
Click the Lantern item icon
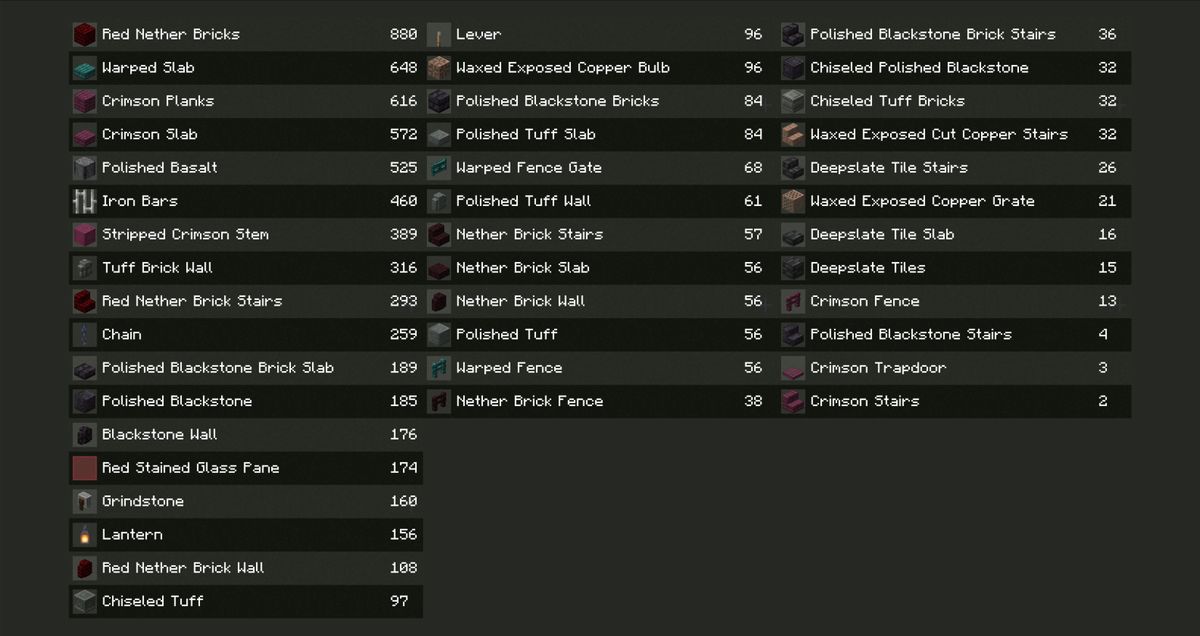(x=84, y=535)
